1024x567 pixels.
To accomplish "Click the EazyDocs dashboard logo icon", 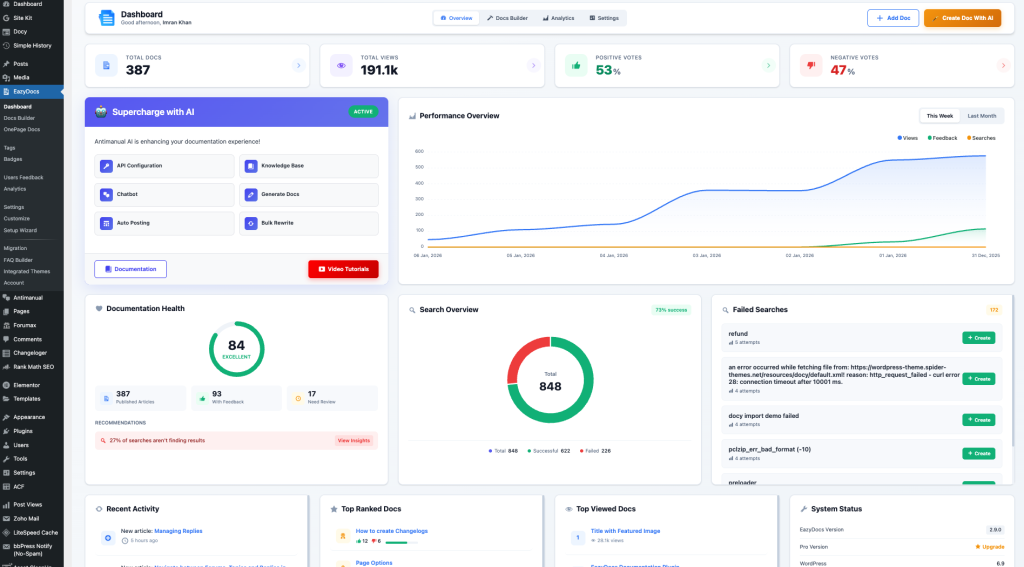I will point(106,18).
